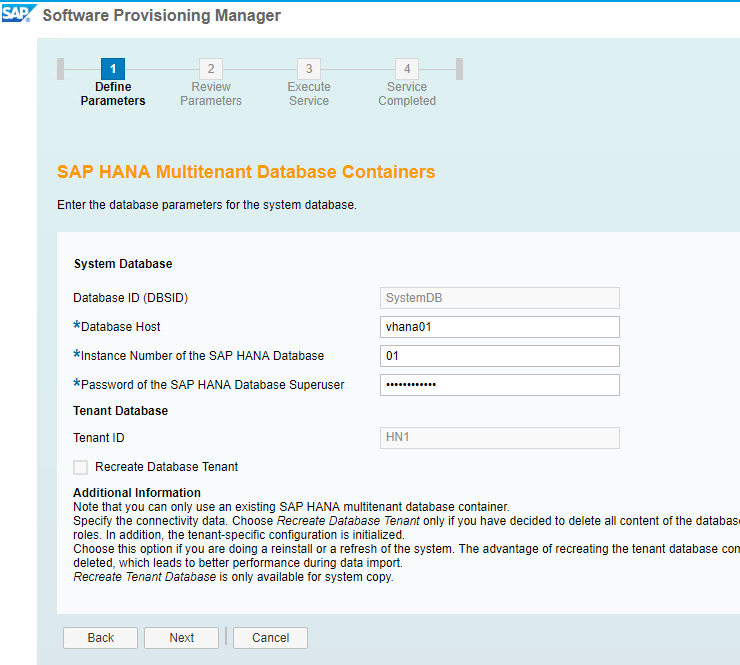The height and width of the screenshot is (665, 740).
Task: Click the Tenant ID HN1 field
Action: pos(500,438)
